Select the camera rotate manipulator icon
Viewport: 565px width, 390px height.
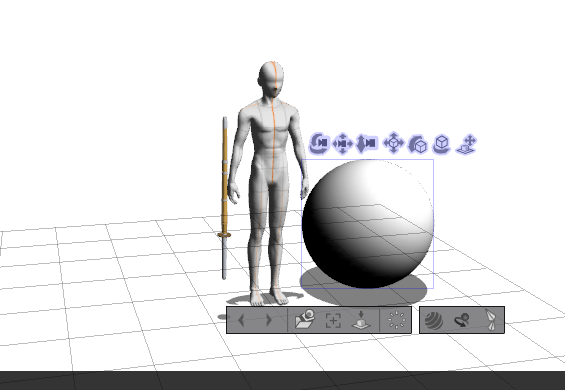319,143
